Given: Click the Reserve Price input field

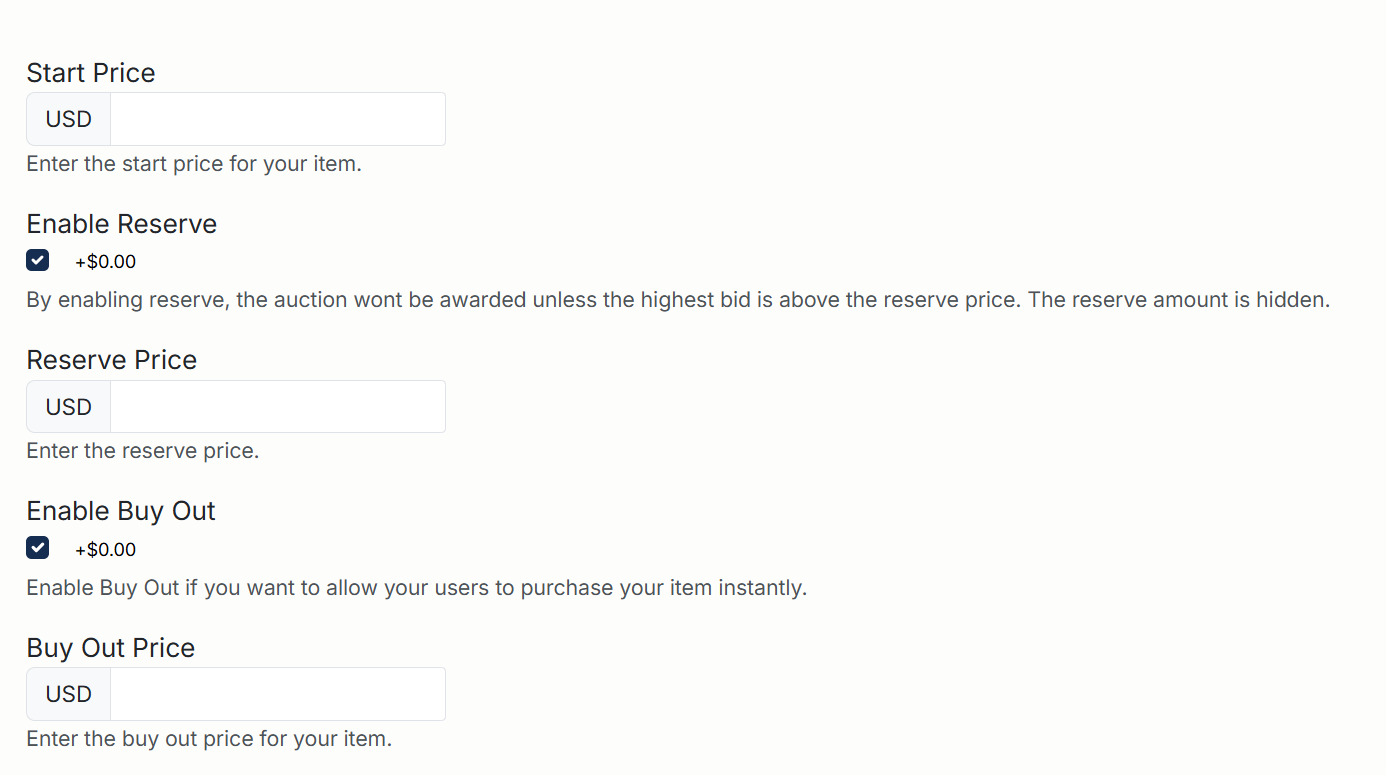Looking at the screenshot, I should pos(277,406).
